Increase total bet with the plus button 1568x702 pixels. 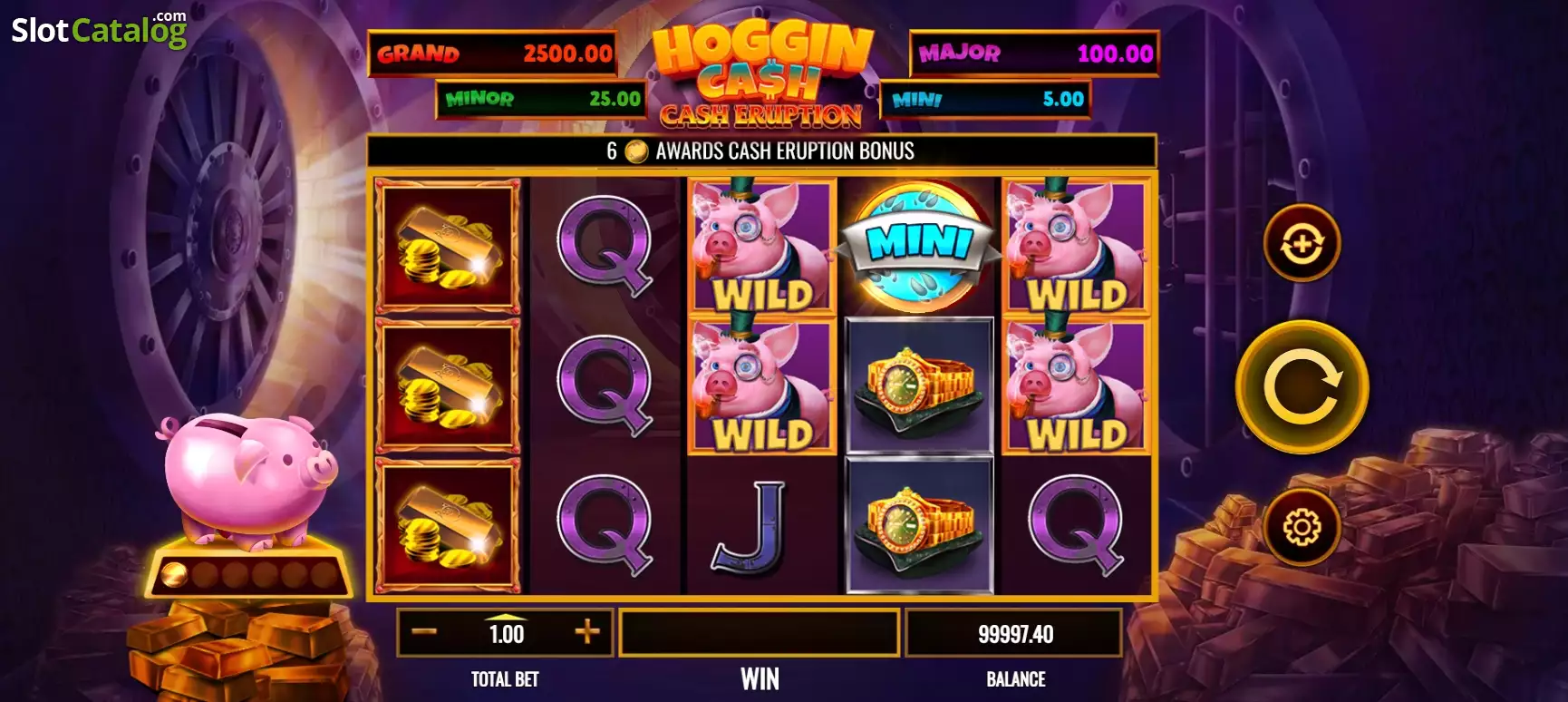(587, 632)
